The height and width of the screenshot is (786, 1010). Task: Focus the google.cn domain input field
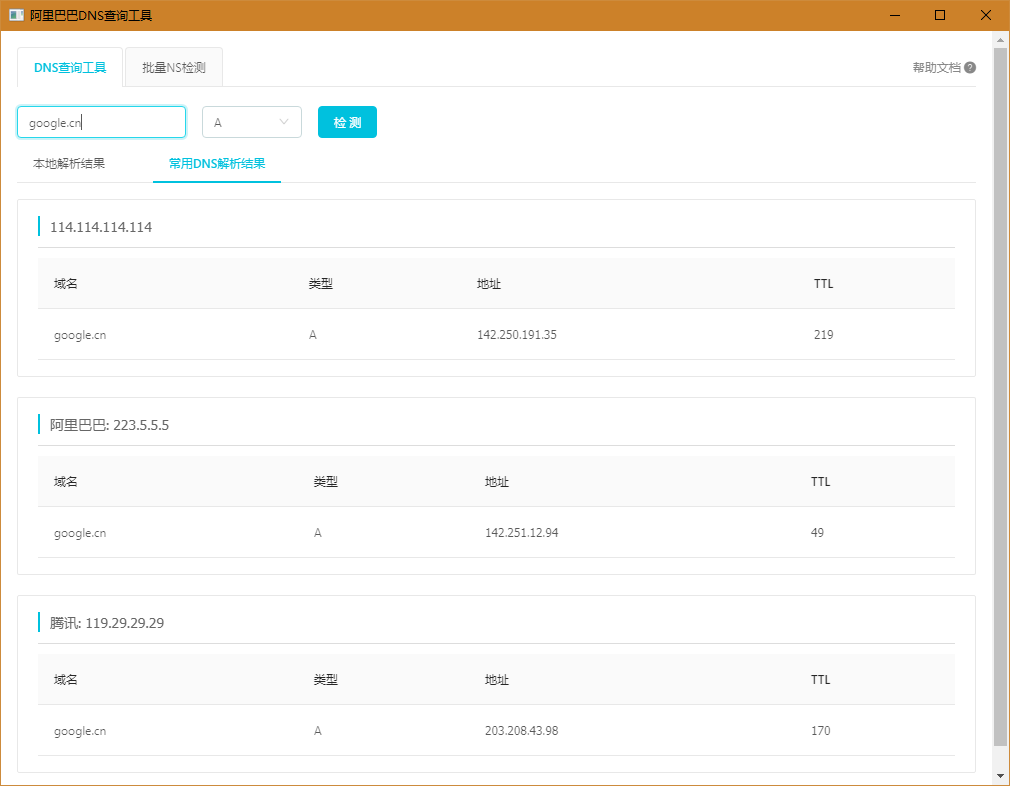[x=101, y=122]
